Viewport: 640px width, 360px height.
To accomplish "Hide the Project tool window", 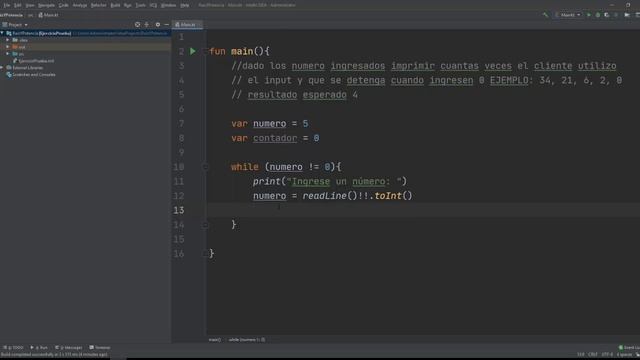I will point(167,24).
